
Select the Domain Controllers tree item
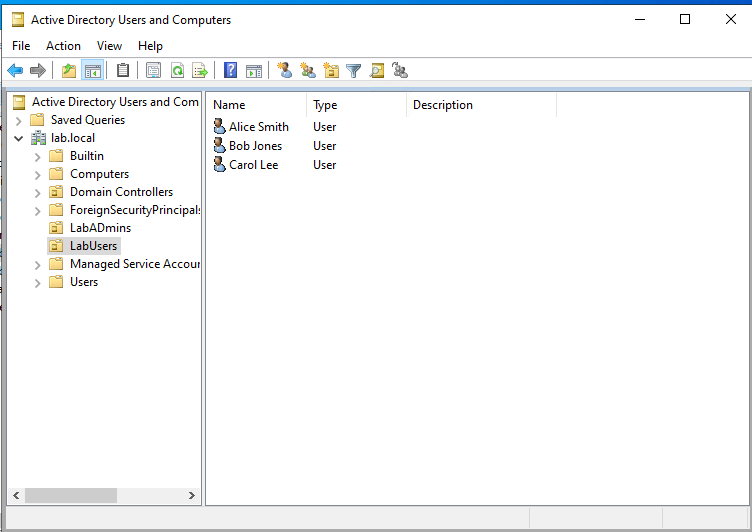120,192
